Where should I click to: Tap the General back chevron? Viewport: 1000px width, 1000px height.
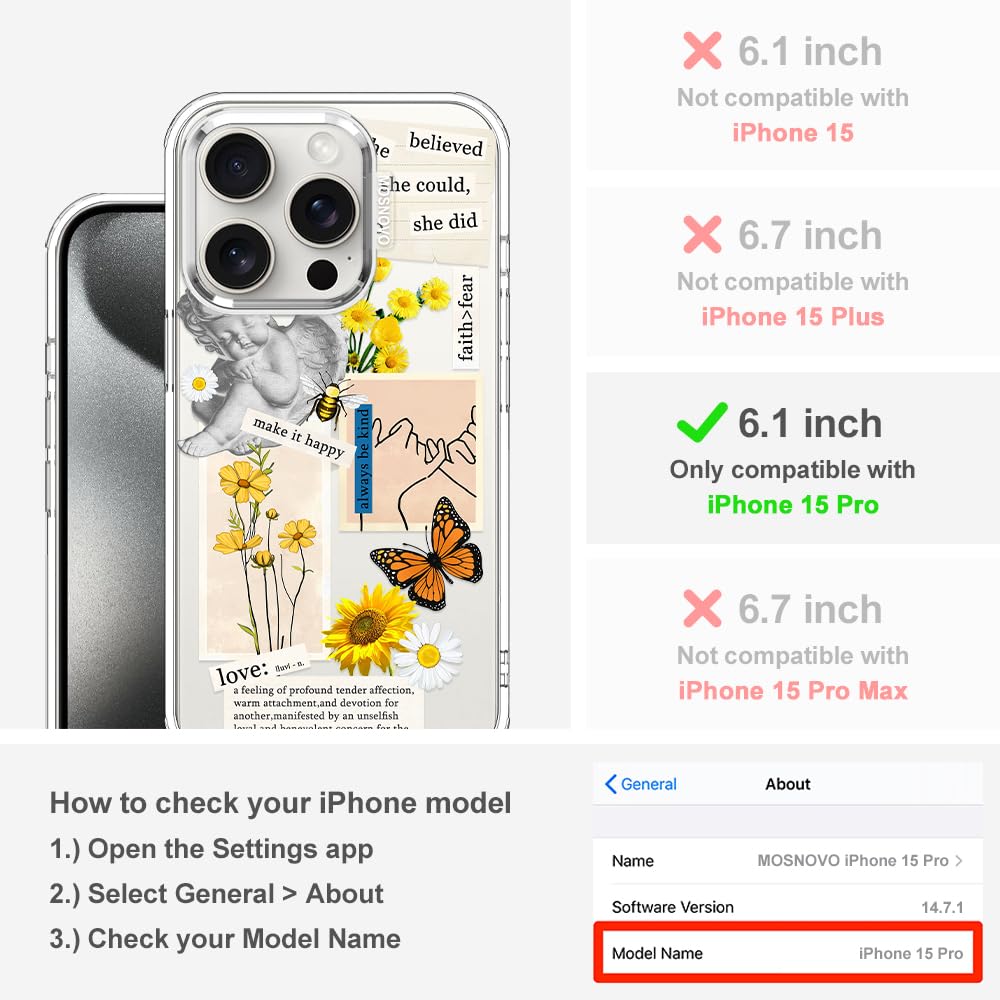point(610,784)
